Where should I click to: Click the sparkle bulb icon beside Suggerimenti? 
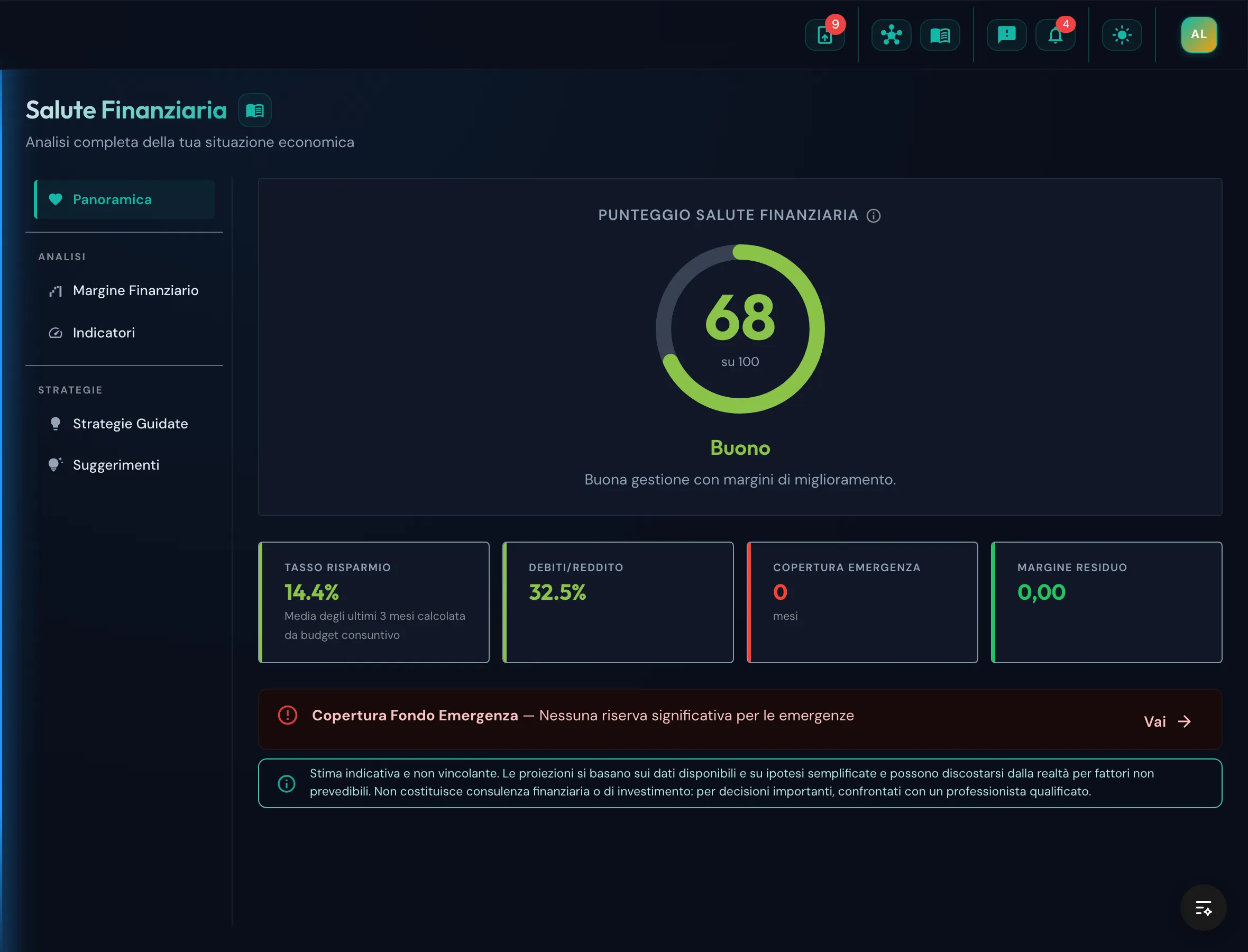click(56, 465)
